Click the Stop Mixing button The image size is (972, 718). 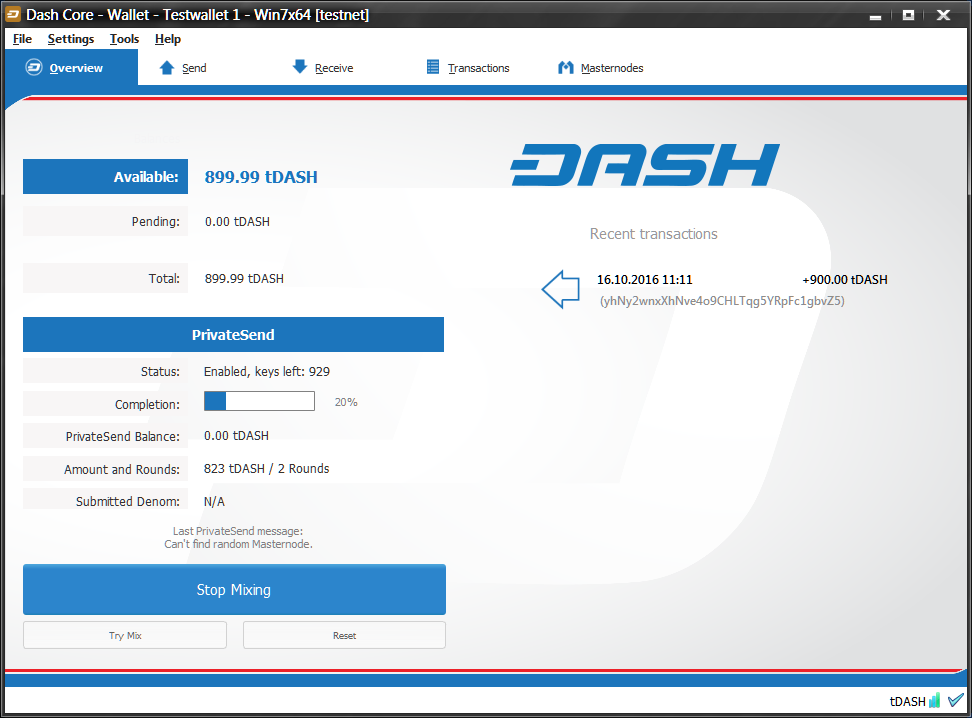tap(234, 590)
